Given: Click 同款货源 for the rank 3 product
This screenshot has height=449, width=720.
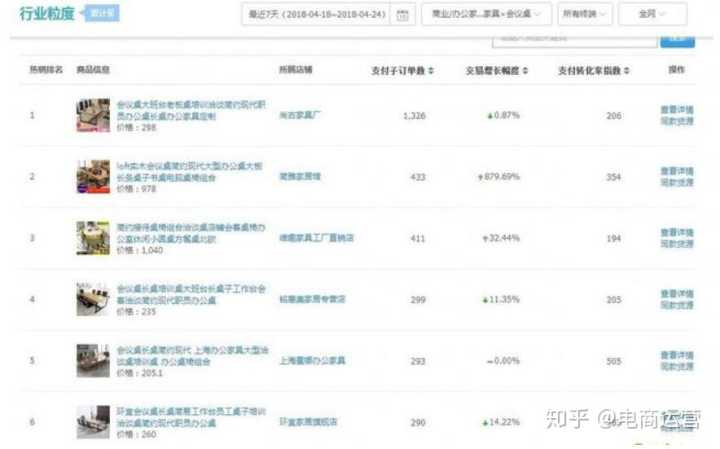Looking at the screenshot, I should [677, 244].
